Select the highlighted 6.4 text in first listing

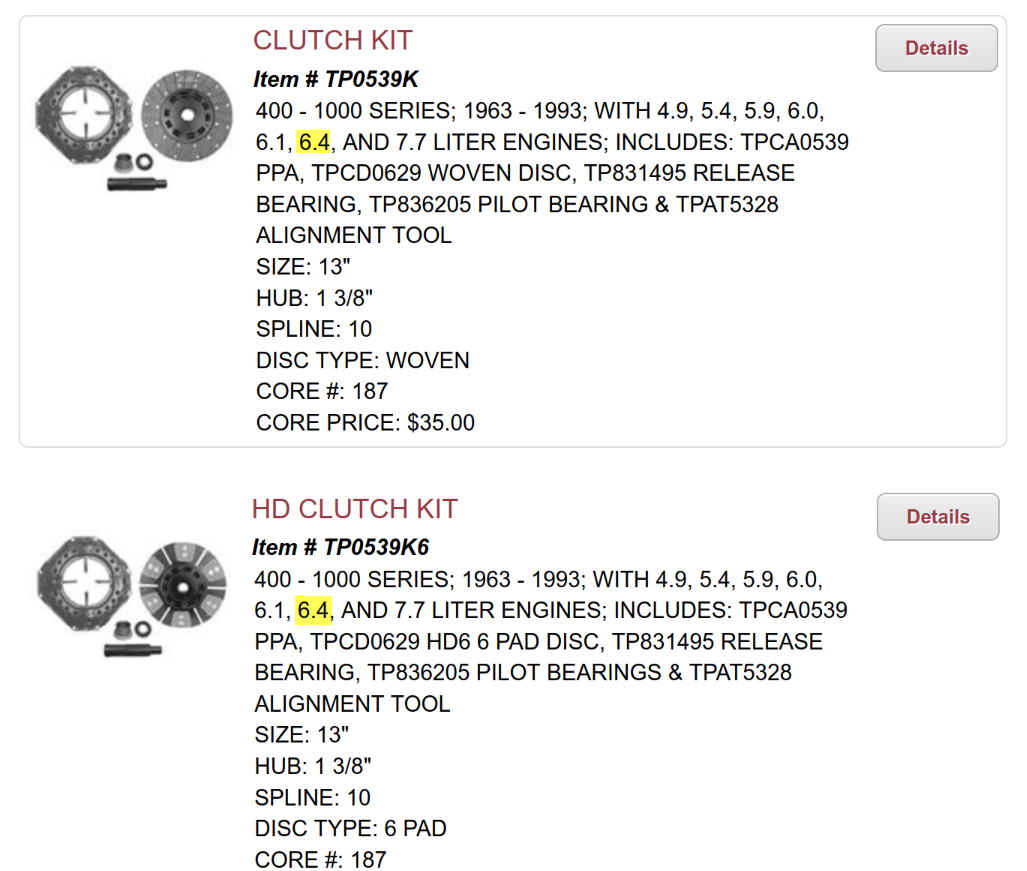(315, 142)
